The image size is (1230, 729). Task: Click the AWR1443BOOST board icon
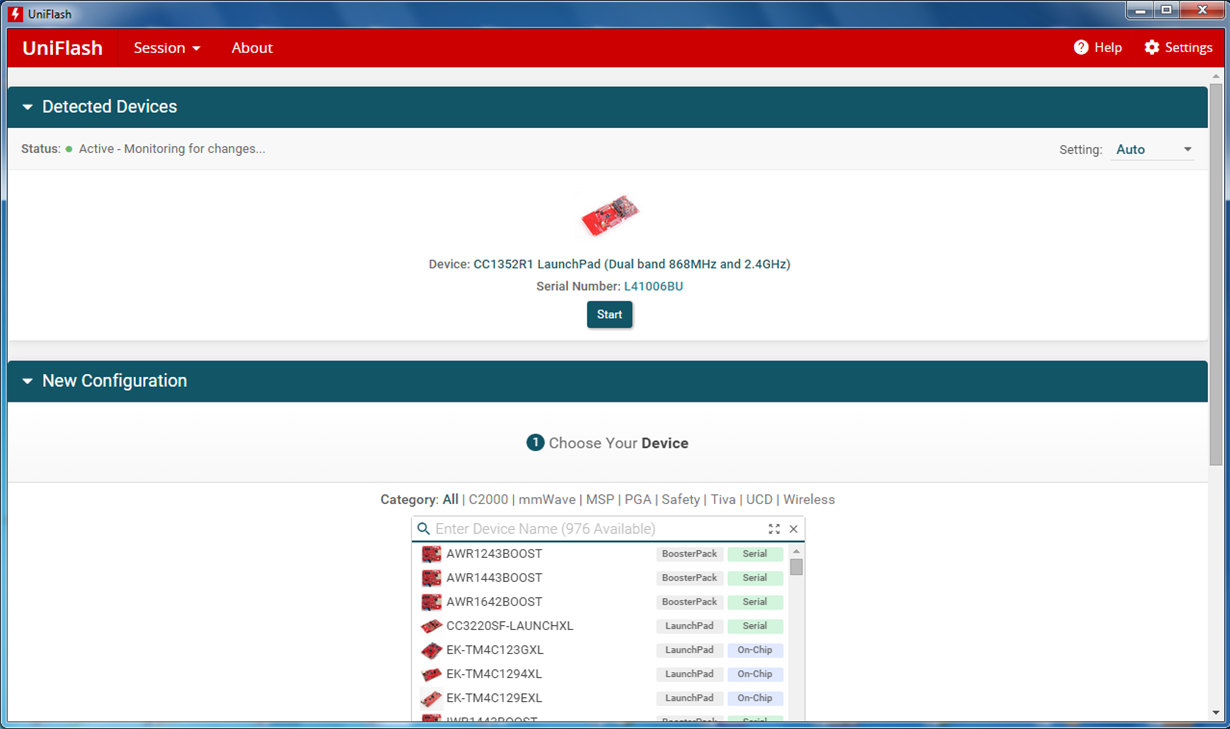coord(431,578)
